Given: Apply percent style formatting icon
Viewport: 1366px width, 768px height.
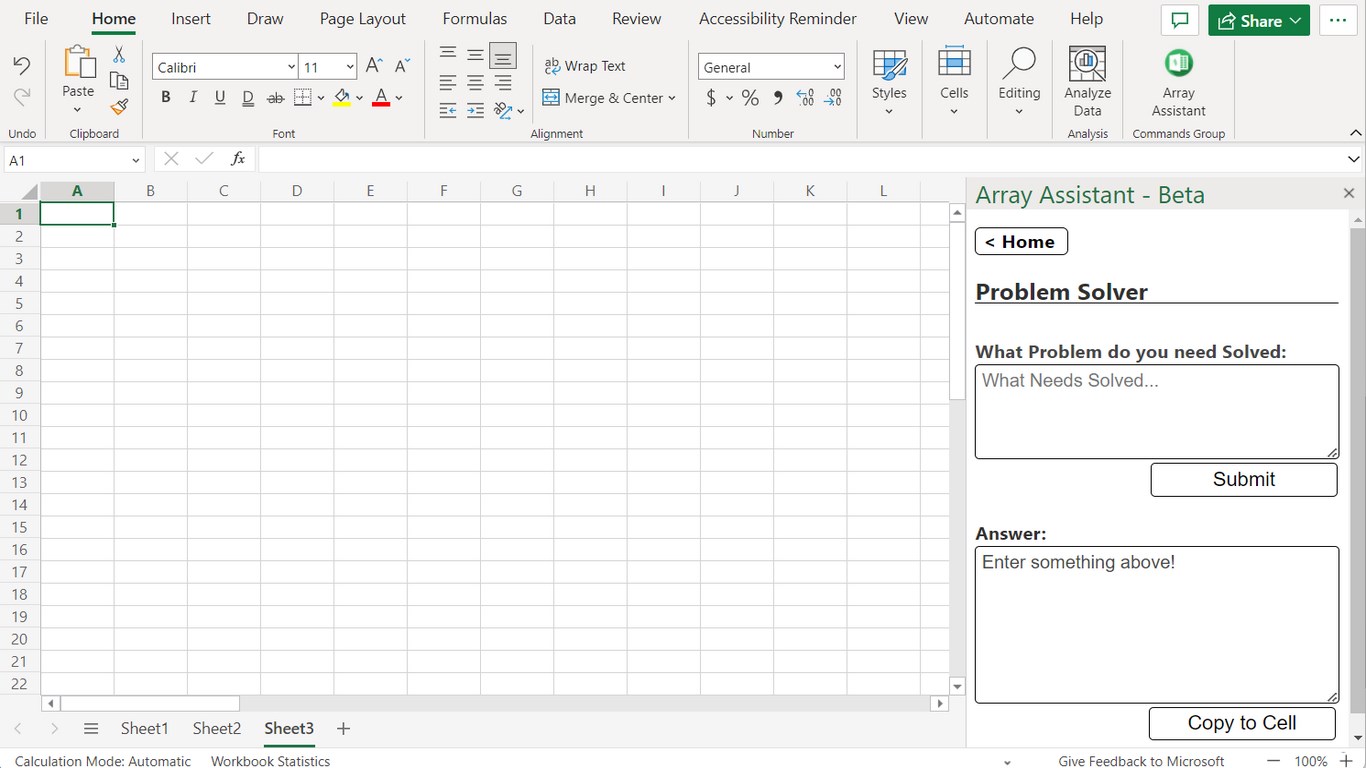Looking at the screenshot, I should click(750, 98).
